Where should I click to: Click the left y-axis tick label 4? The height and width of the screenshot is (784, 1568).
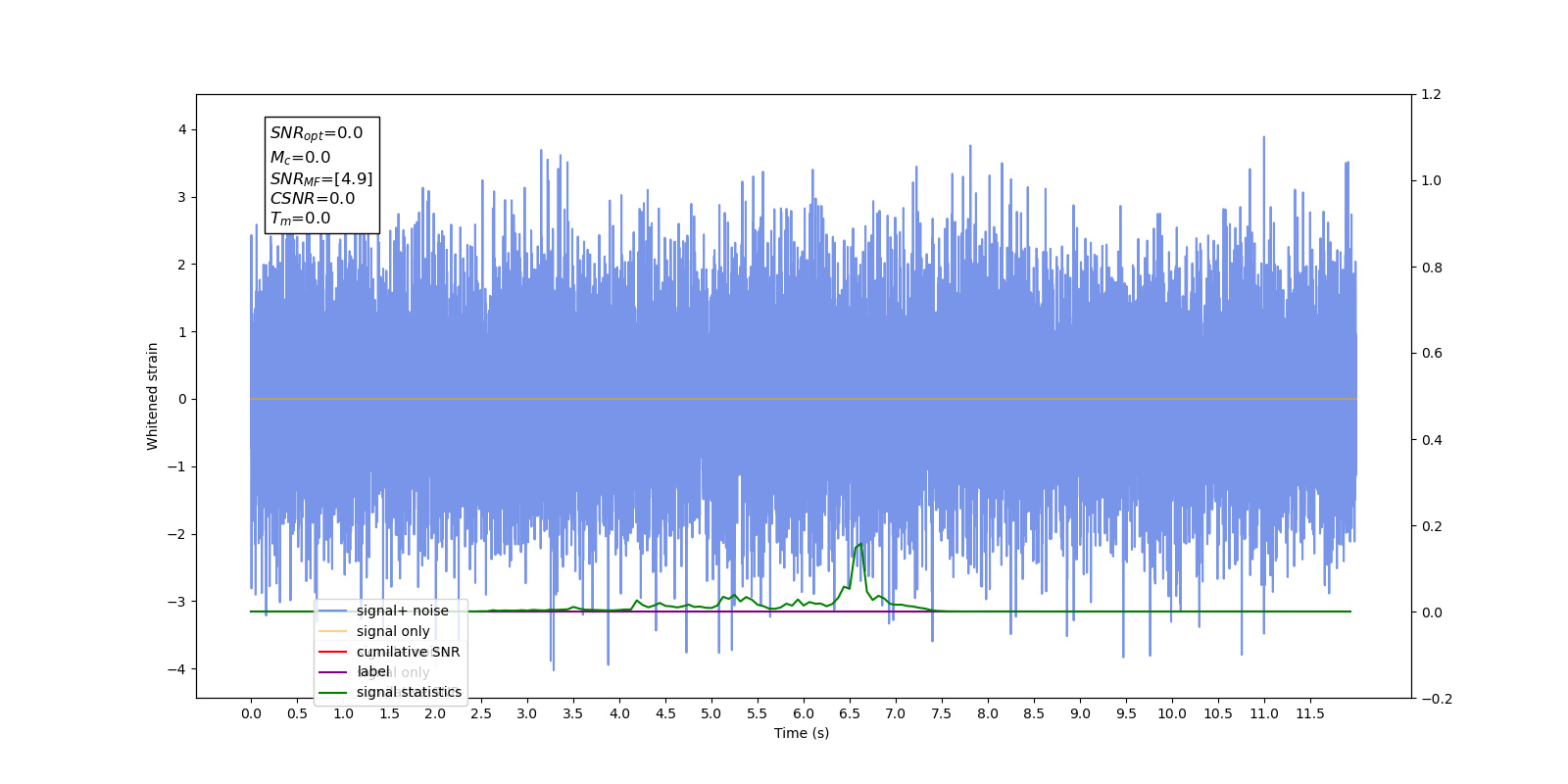pos(181,130)
